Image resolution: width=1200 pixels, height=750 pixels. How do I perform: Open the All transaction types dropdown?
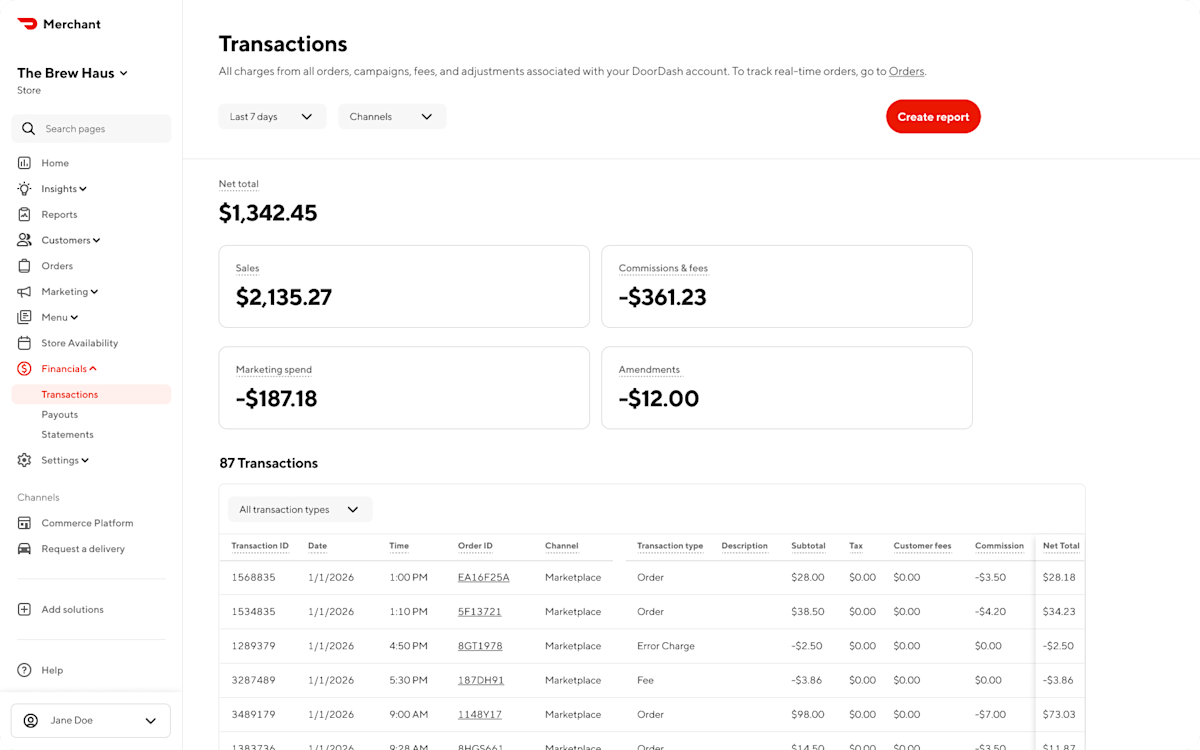click(x=298, y=509)
